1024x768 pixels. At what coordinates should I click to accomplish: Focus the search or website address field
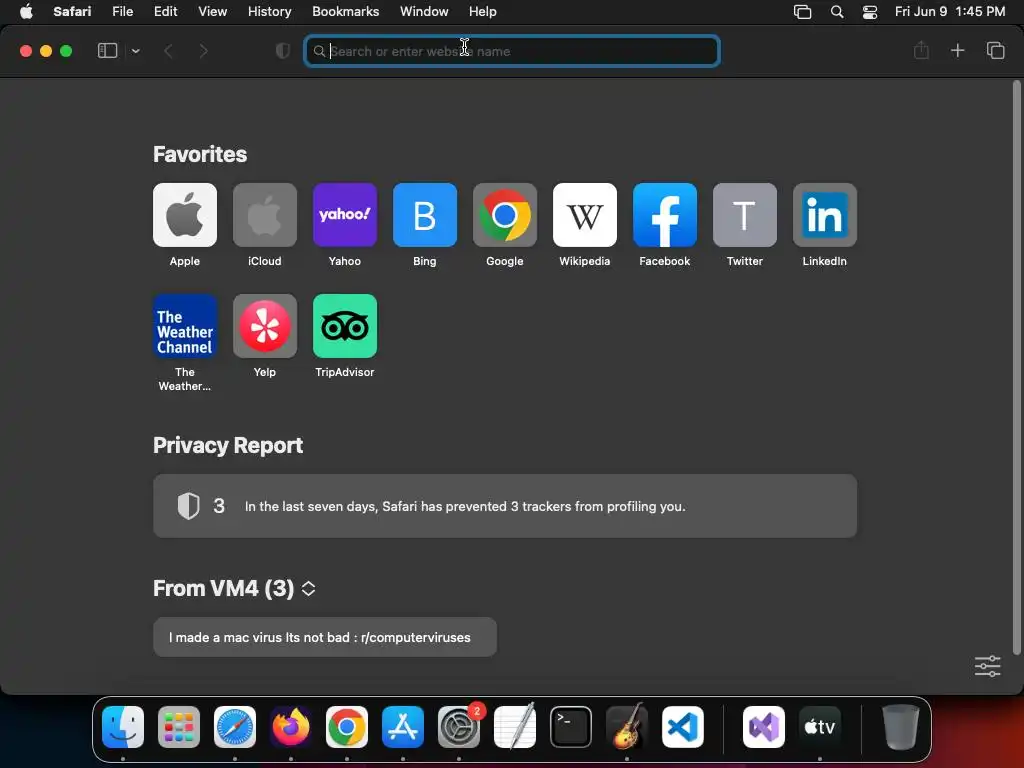pos(512,51)
